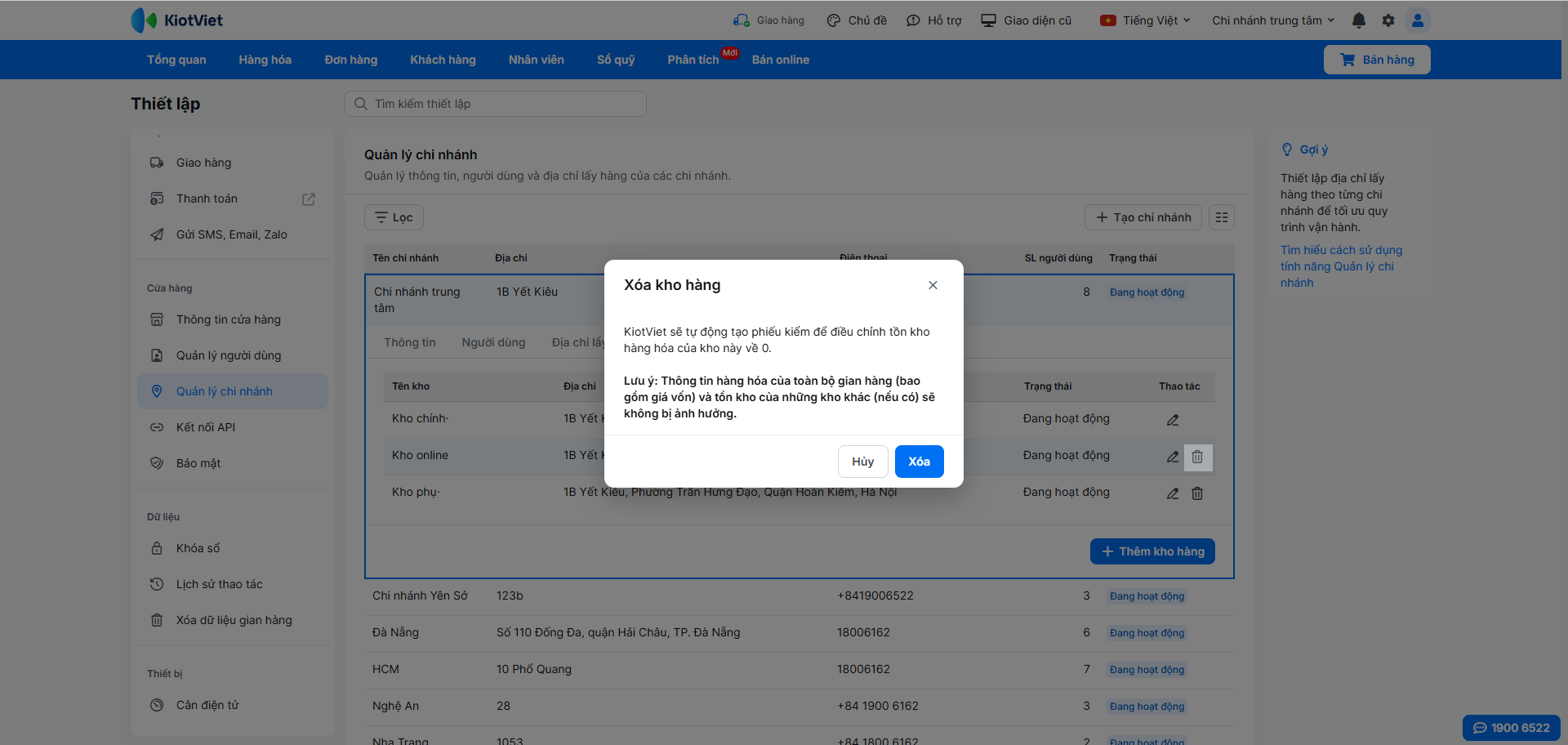Viewport: 1568px width, 745px height.
Task: Open settings gear icon in header
Action: [1388, 20]
